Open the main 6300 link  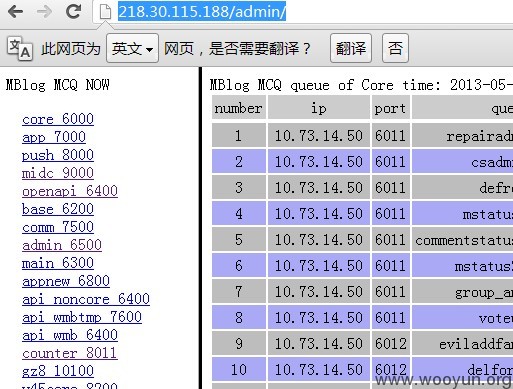(x=58, y=263)
